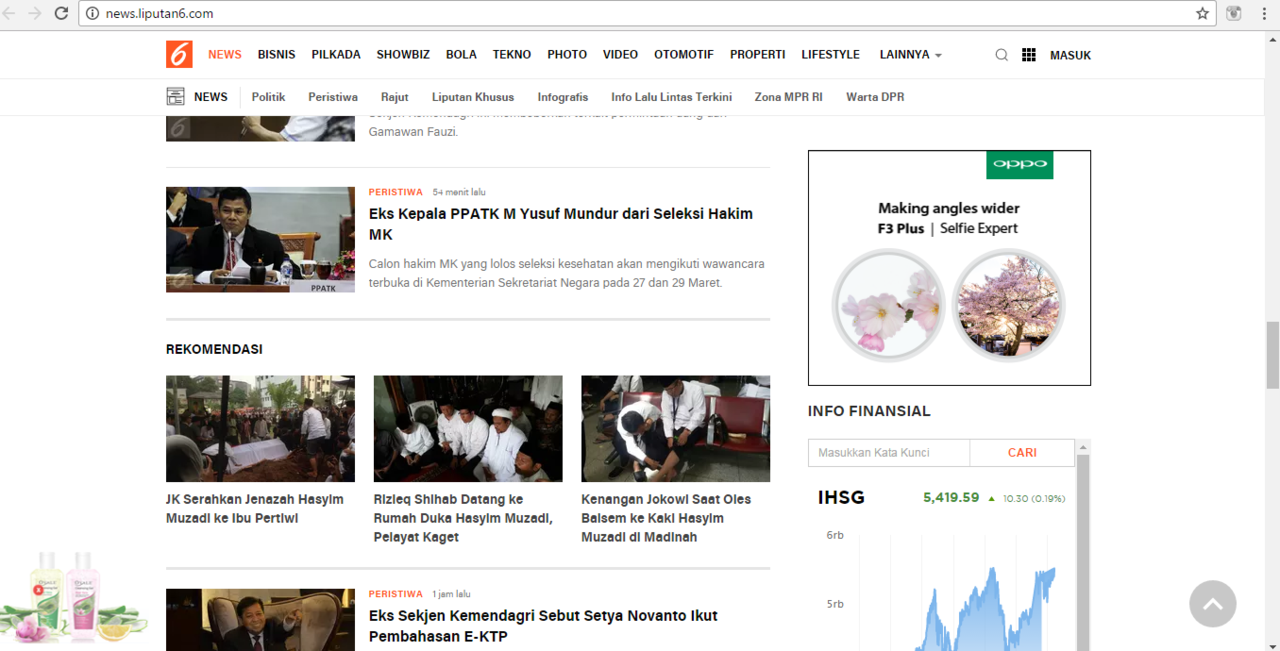
Task: Select the orange NEWS top menu item
Action: tap(225, 55)
